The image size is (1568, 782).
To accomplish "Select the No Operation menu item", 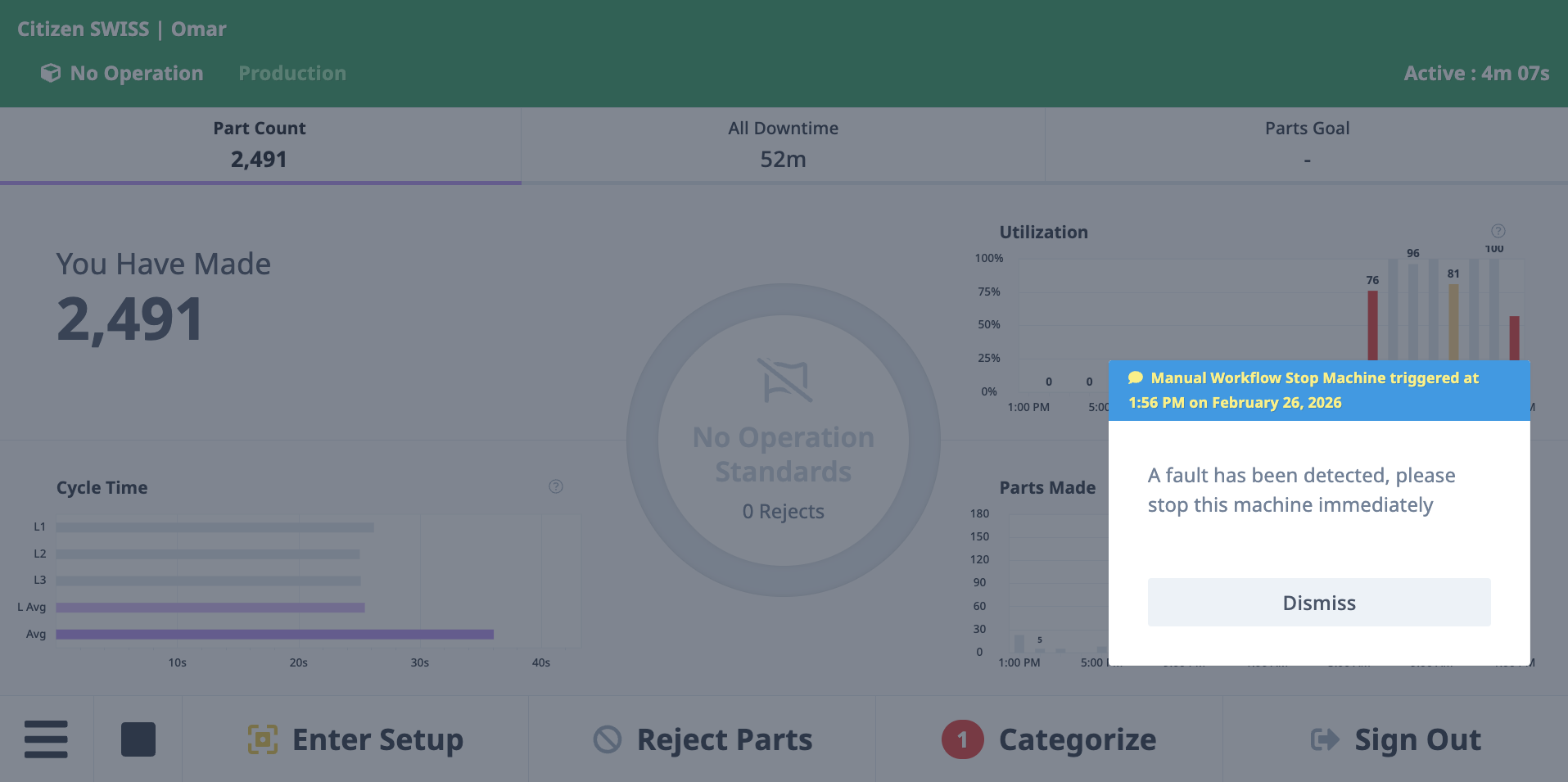I will [x=136, y=73].
